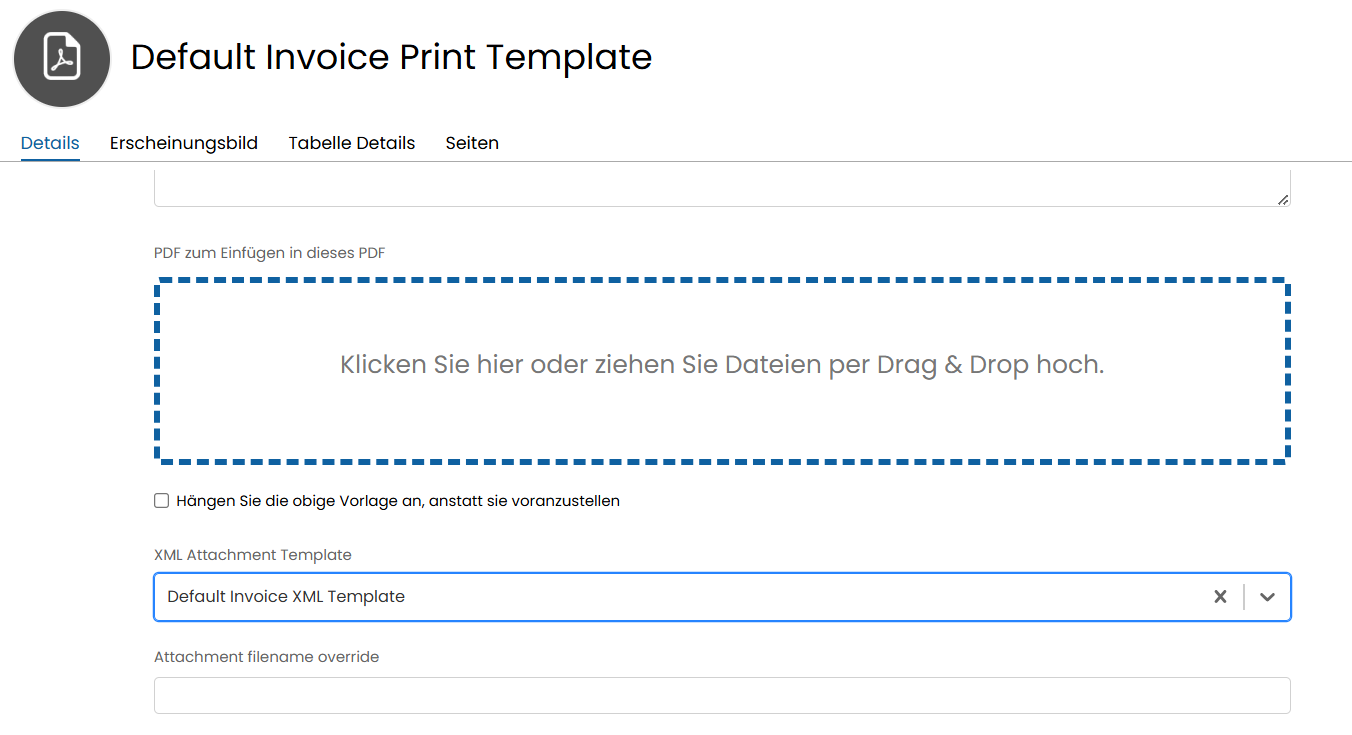Open the Erscheinungsbild tab
Image resolution: width=1352 pixels, height=735 pixels.
click(x=184, y=143)
